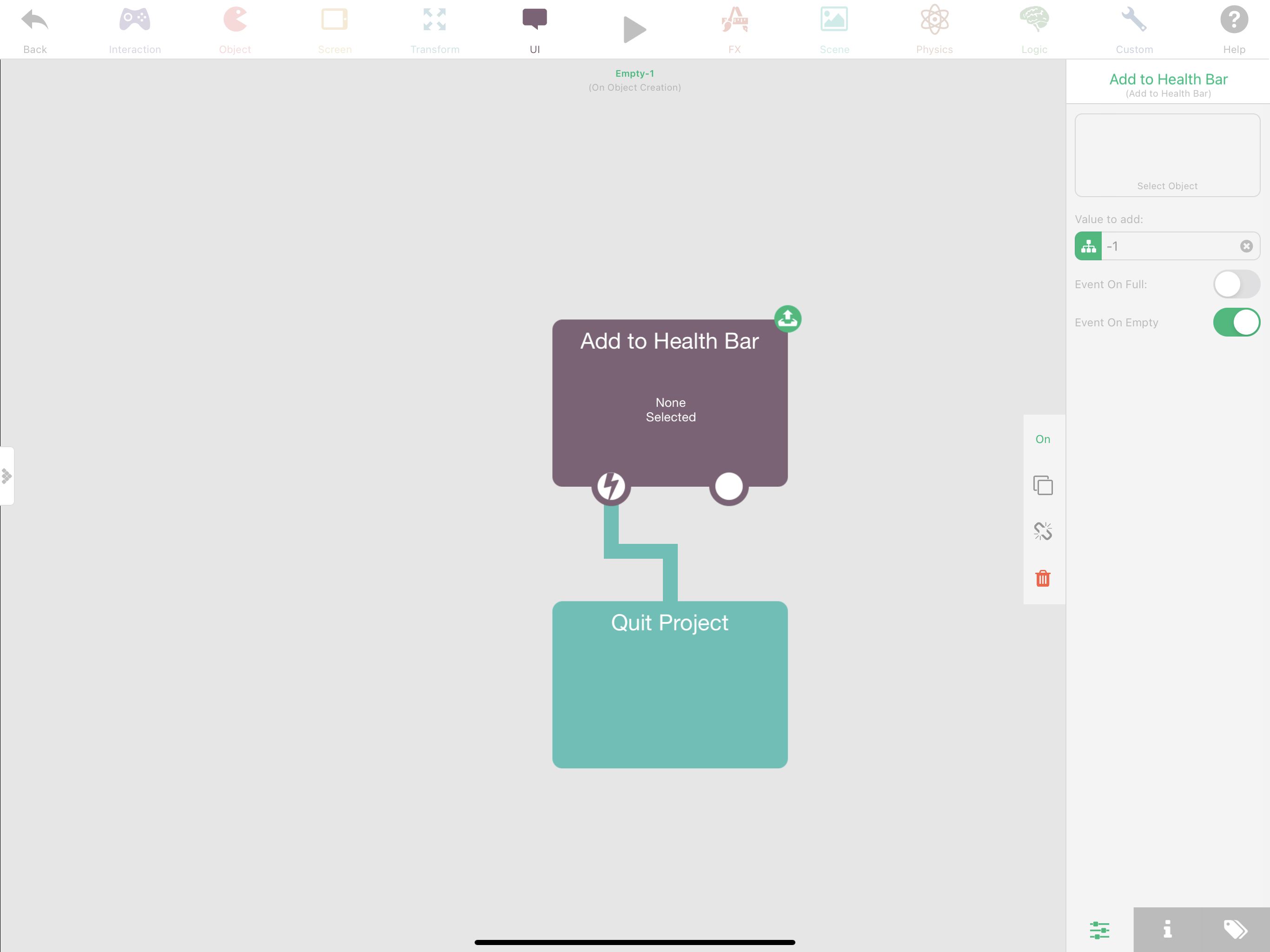
Task: Open value source selector beside -1 field
Action: pos(1088,246)
